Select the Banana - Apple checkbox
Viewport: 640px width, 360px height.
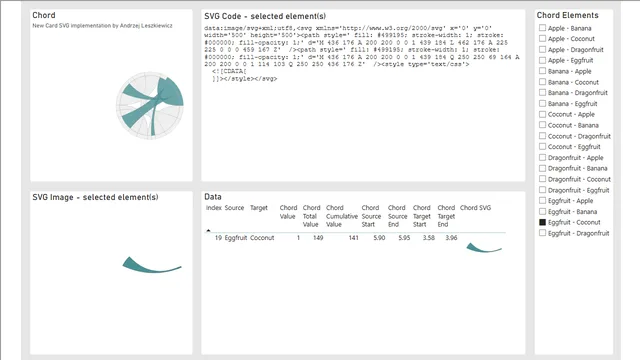(542, 71)
